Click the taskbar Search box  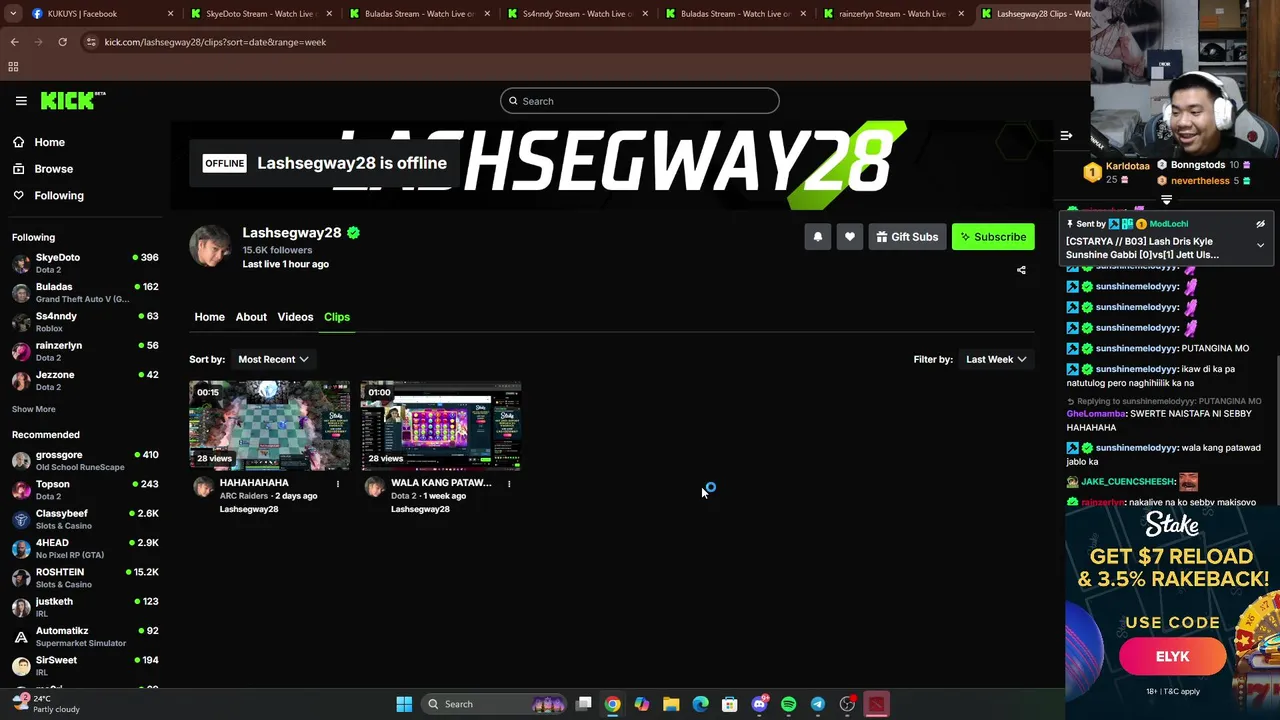click(x=495, y=704)
